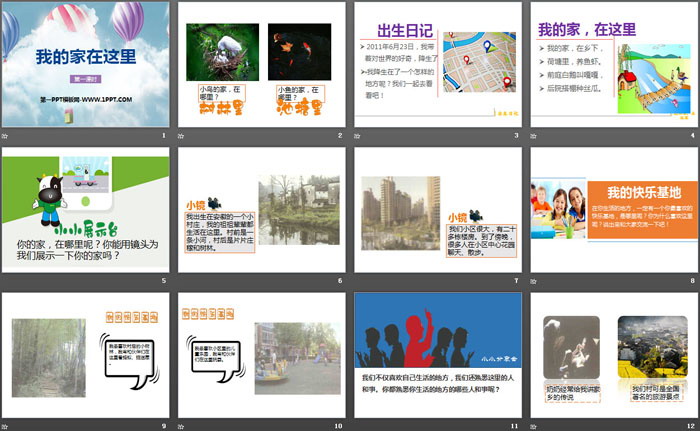700x431 pixels.
Task: Click the orange 我的快乐基地 banner
Action: point(643,191)
